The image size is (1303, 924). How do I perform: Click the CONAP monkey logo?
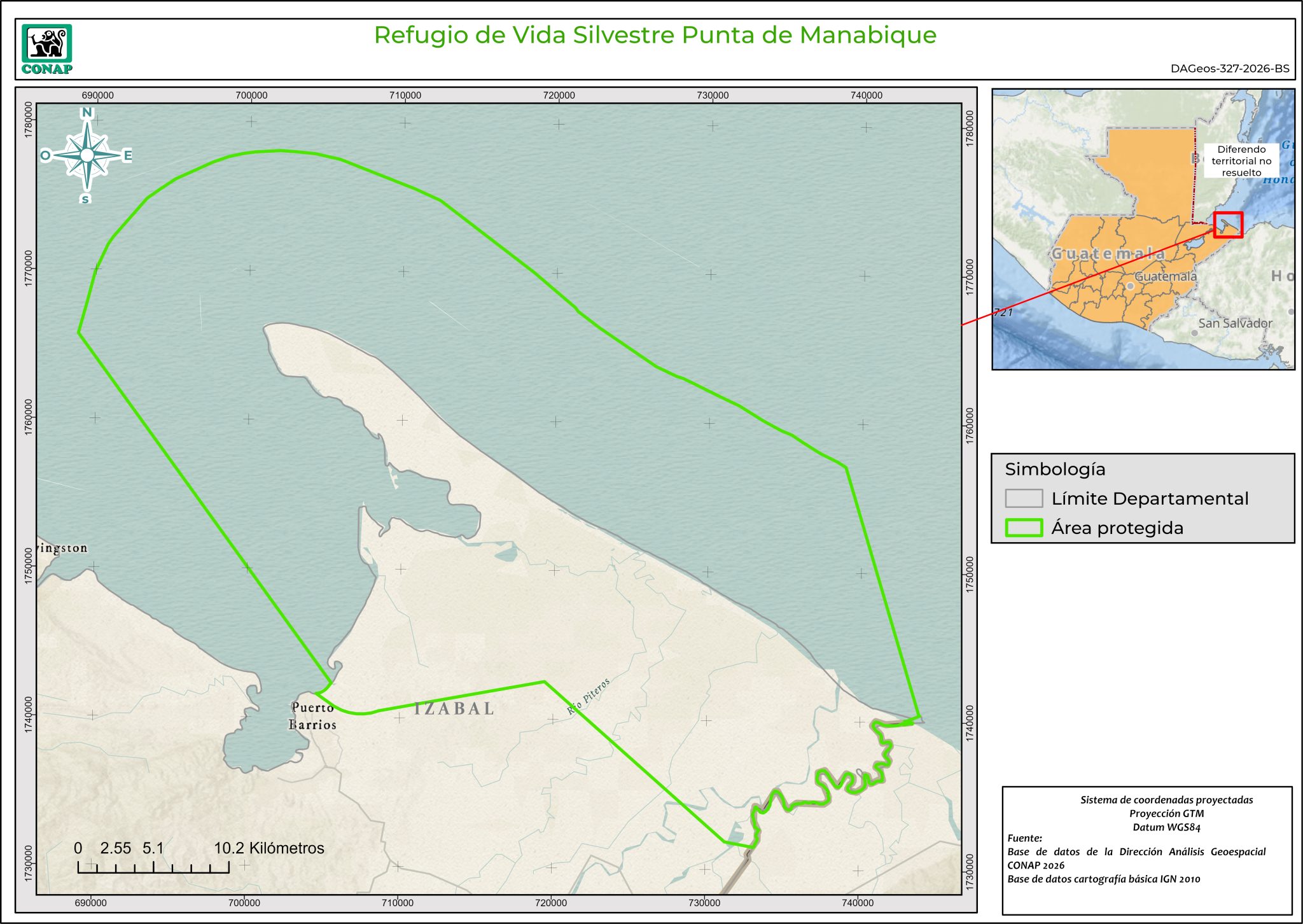pos(46,45)
